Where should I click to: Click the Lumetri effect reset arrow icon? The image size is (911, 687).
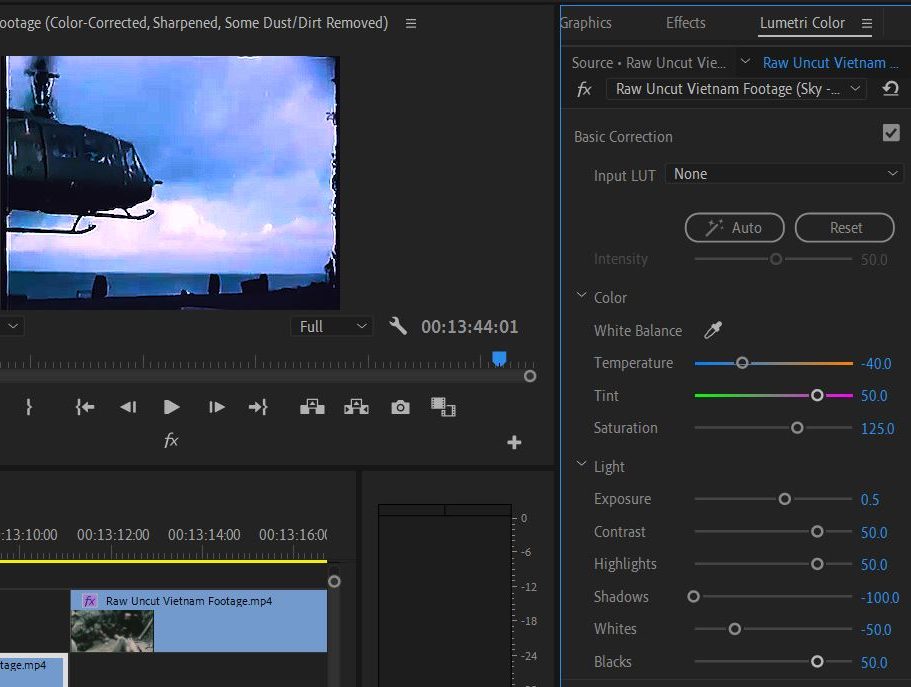(x=890, y=89)
